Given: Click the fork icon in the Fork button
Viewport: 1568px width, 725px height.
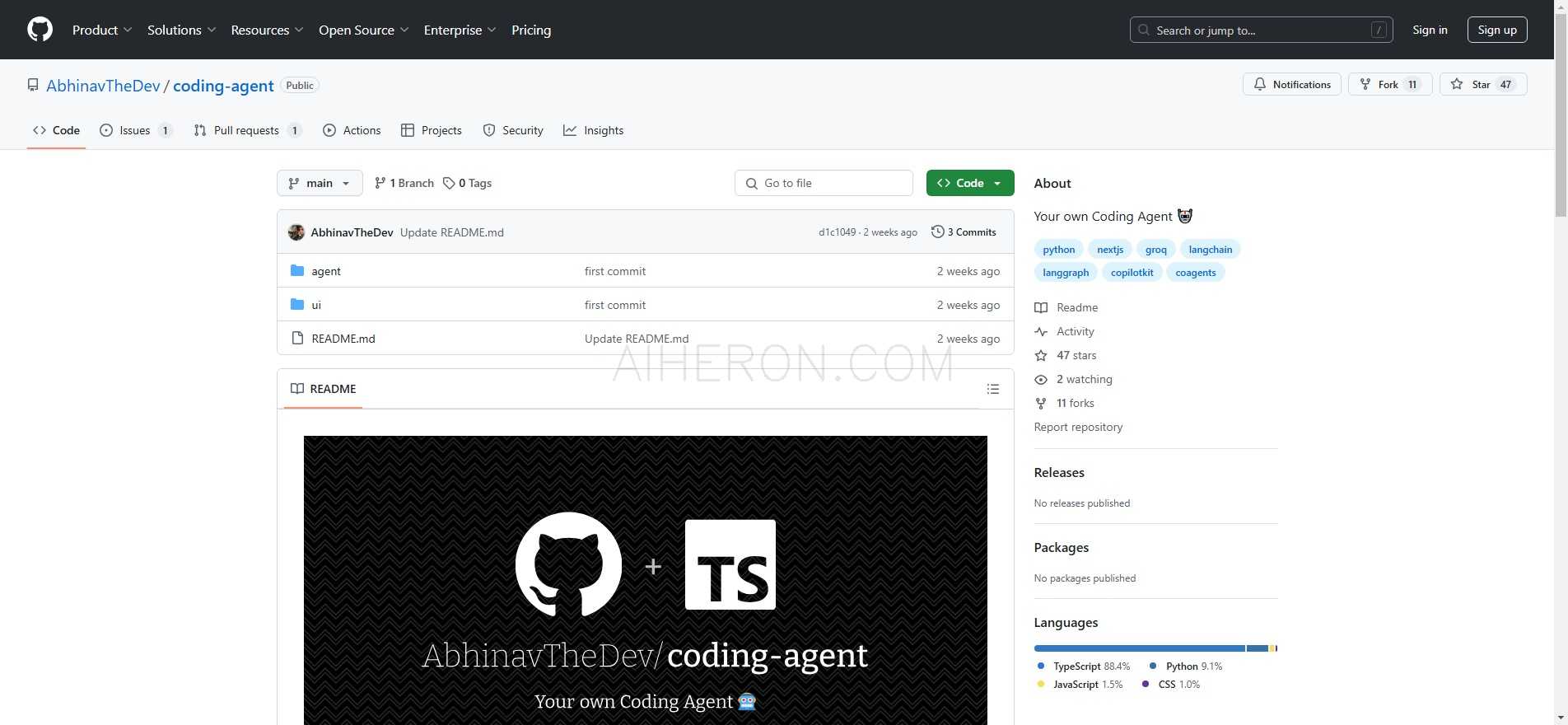Looking at the screenshot, I should 1365,84.
